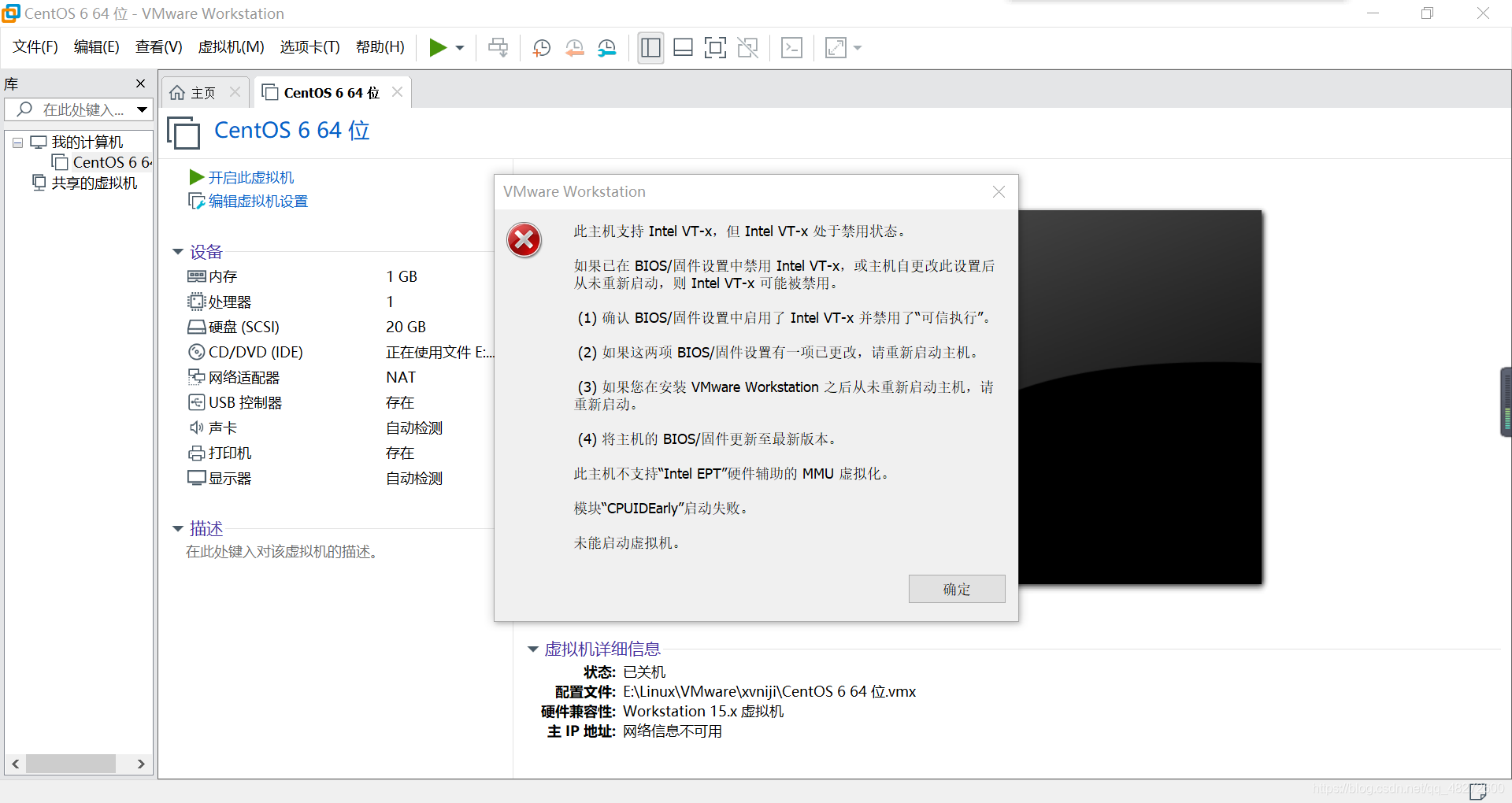The width and height of the screenshot is (1512, 803).
Task: Click the 显示器 display icon
Action: point(196,478)
